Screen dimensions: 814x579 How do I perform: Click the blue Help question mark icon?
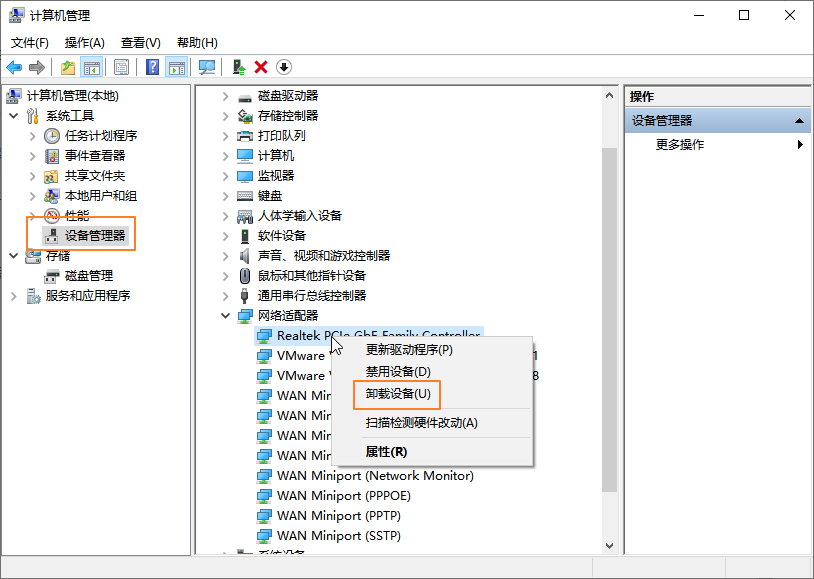152,67
